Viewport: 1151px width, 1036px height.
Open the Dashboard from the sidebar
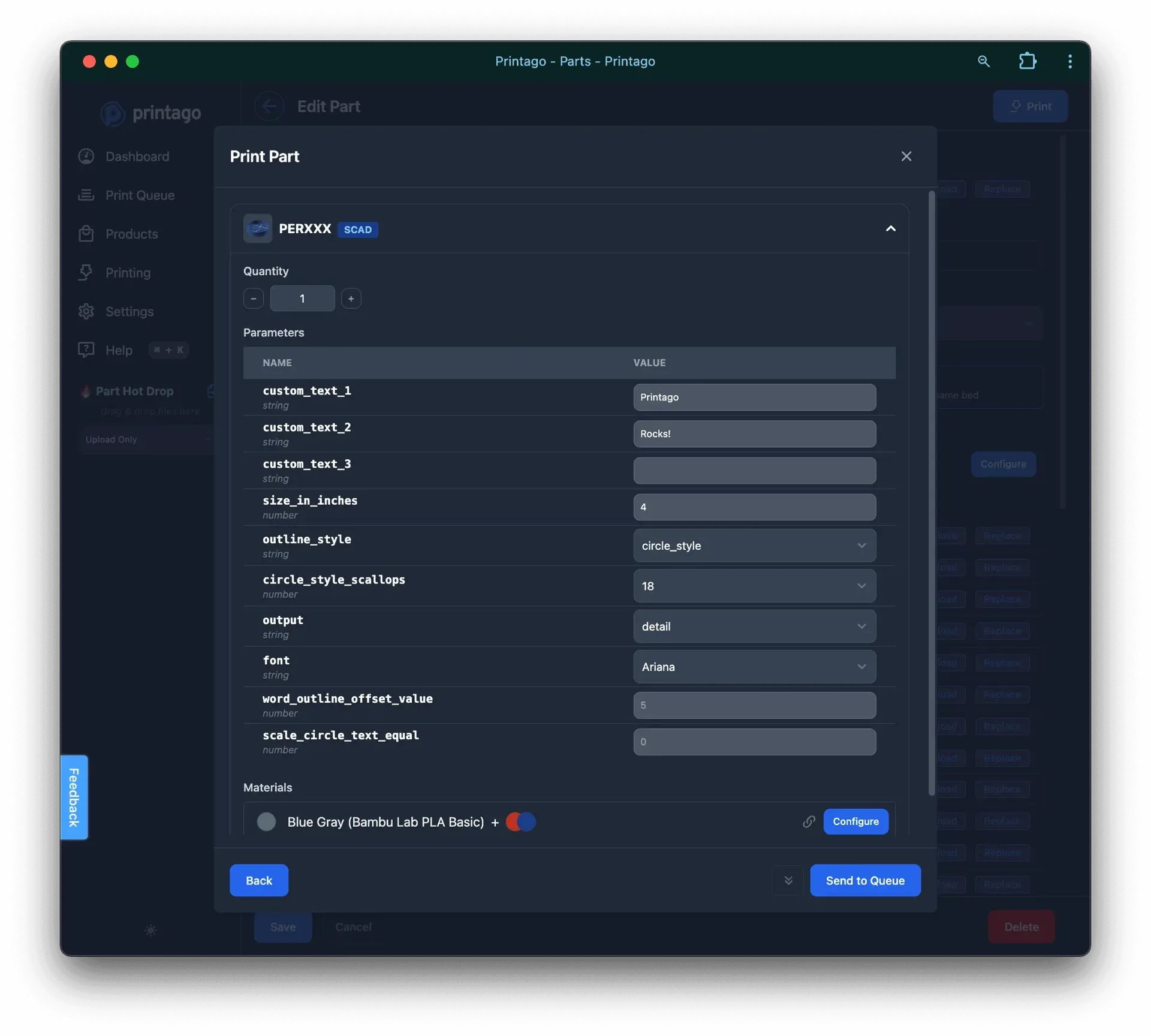pos(137,156)
